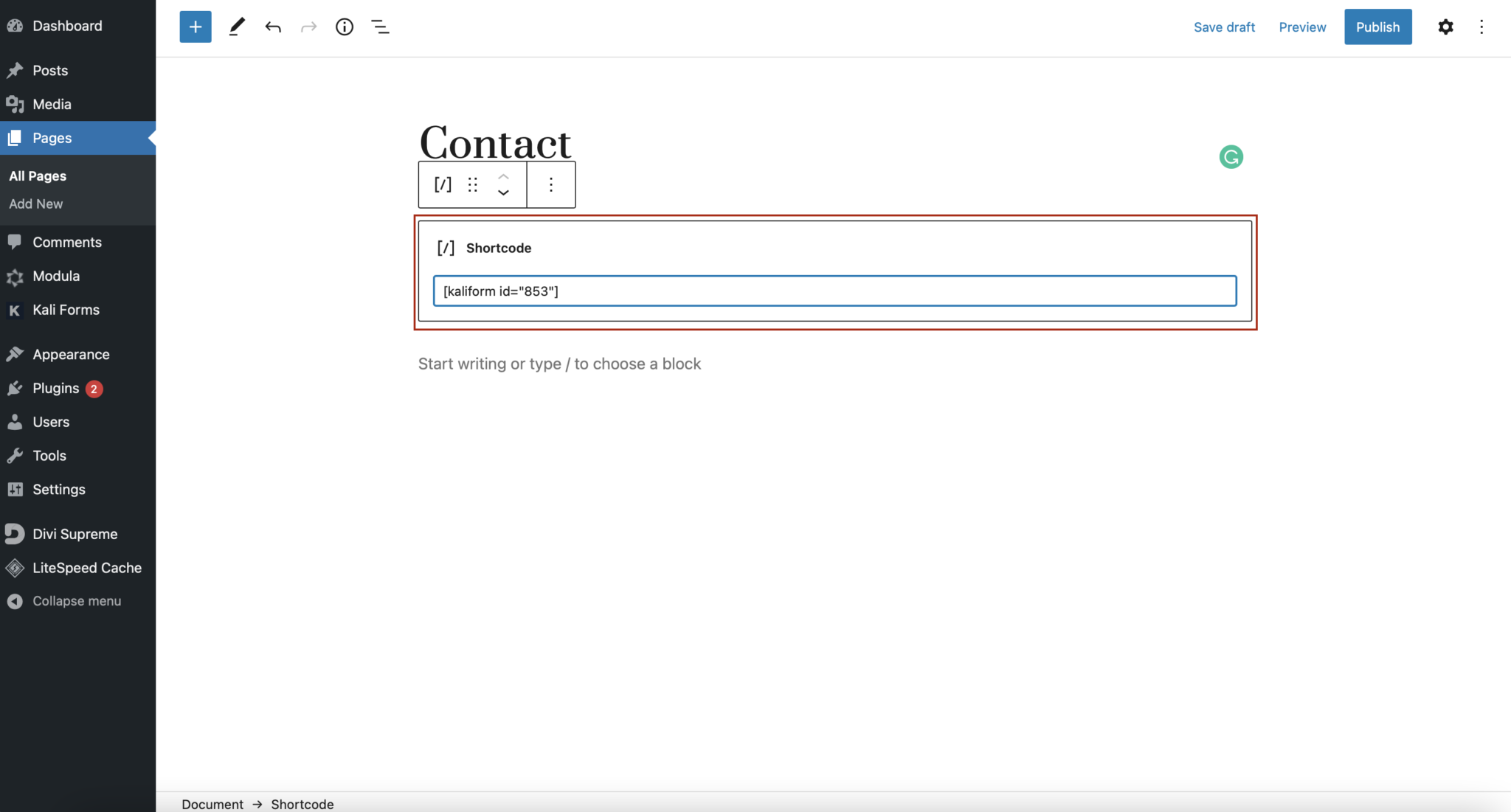Undo the last change
This screenshot has width=1511, height=812.
(272, 27)
